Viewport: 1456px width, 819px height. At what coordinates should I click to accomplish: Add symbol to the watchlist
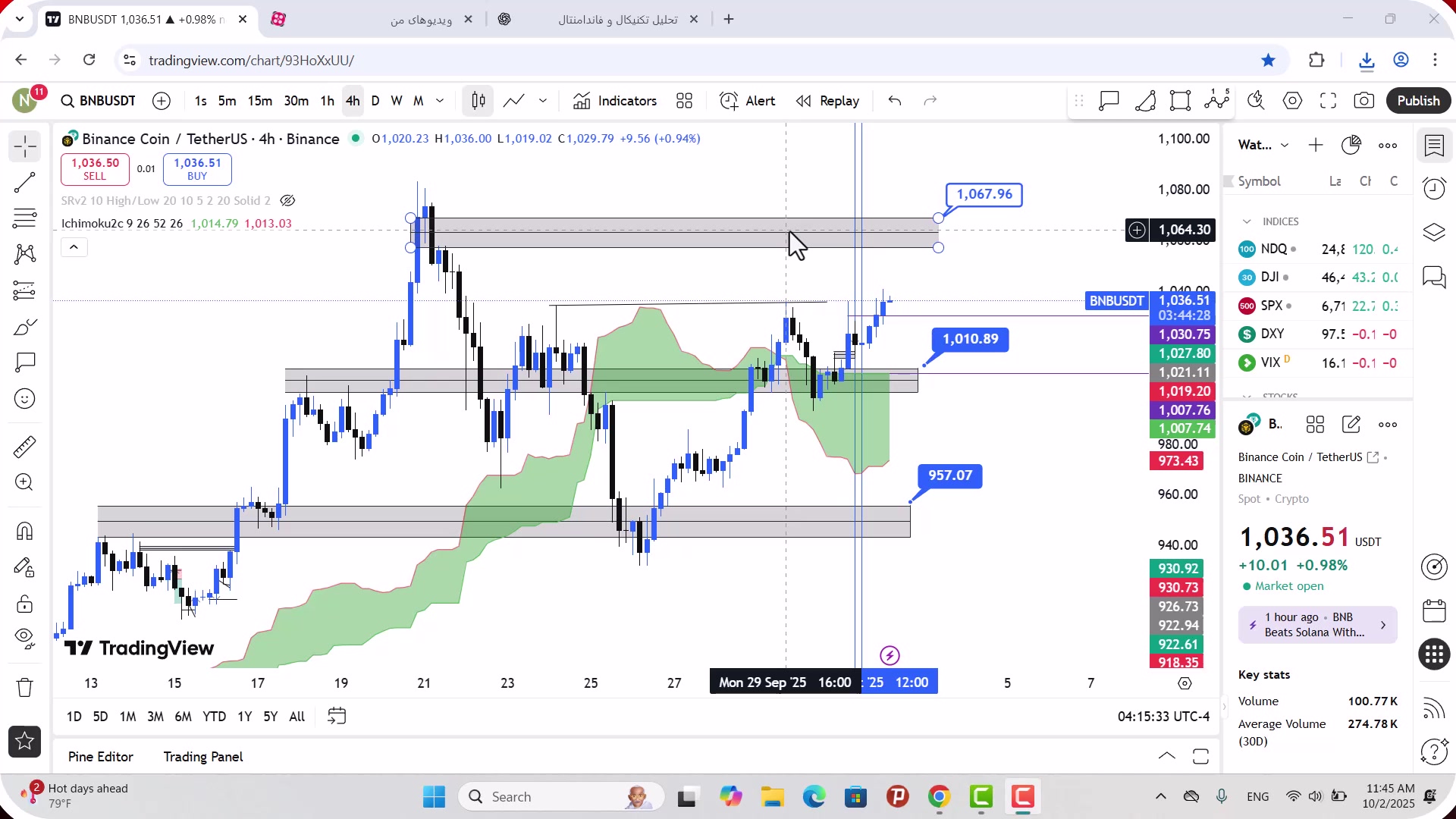coord(1316,146)
